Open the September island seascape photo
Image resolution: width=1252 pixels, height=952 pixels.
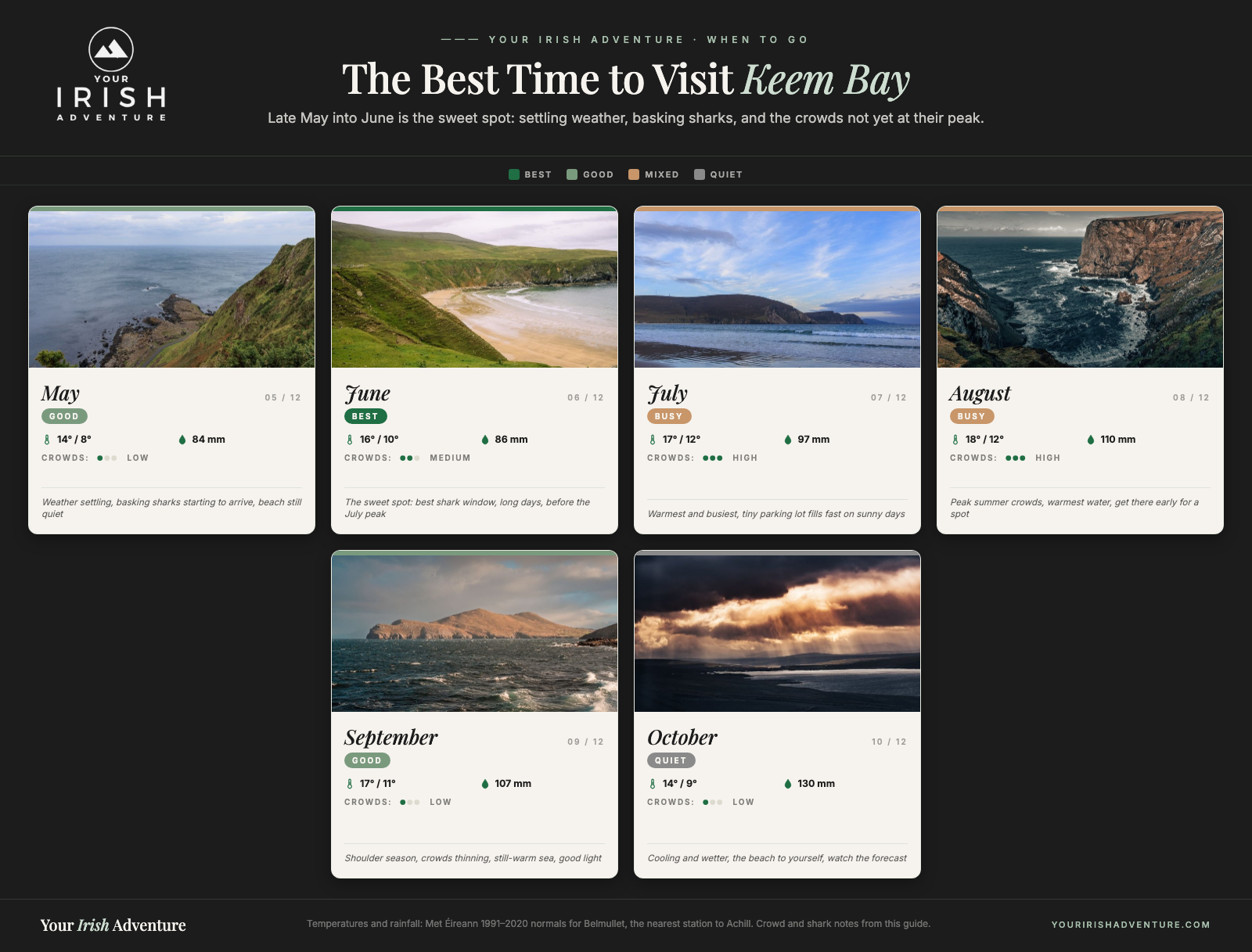[x=475, y=633]
